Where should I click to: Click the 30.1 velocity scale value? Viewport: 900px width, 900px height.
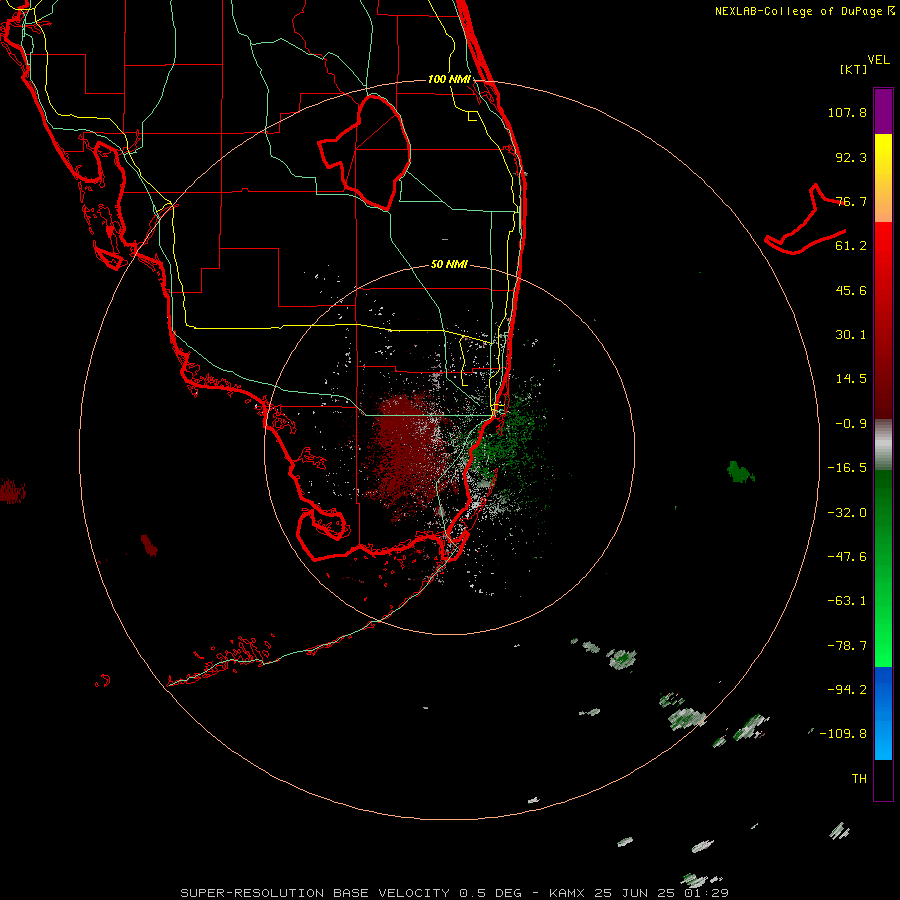(851, 335)
